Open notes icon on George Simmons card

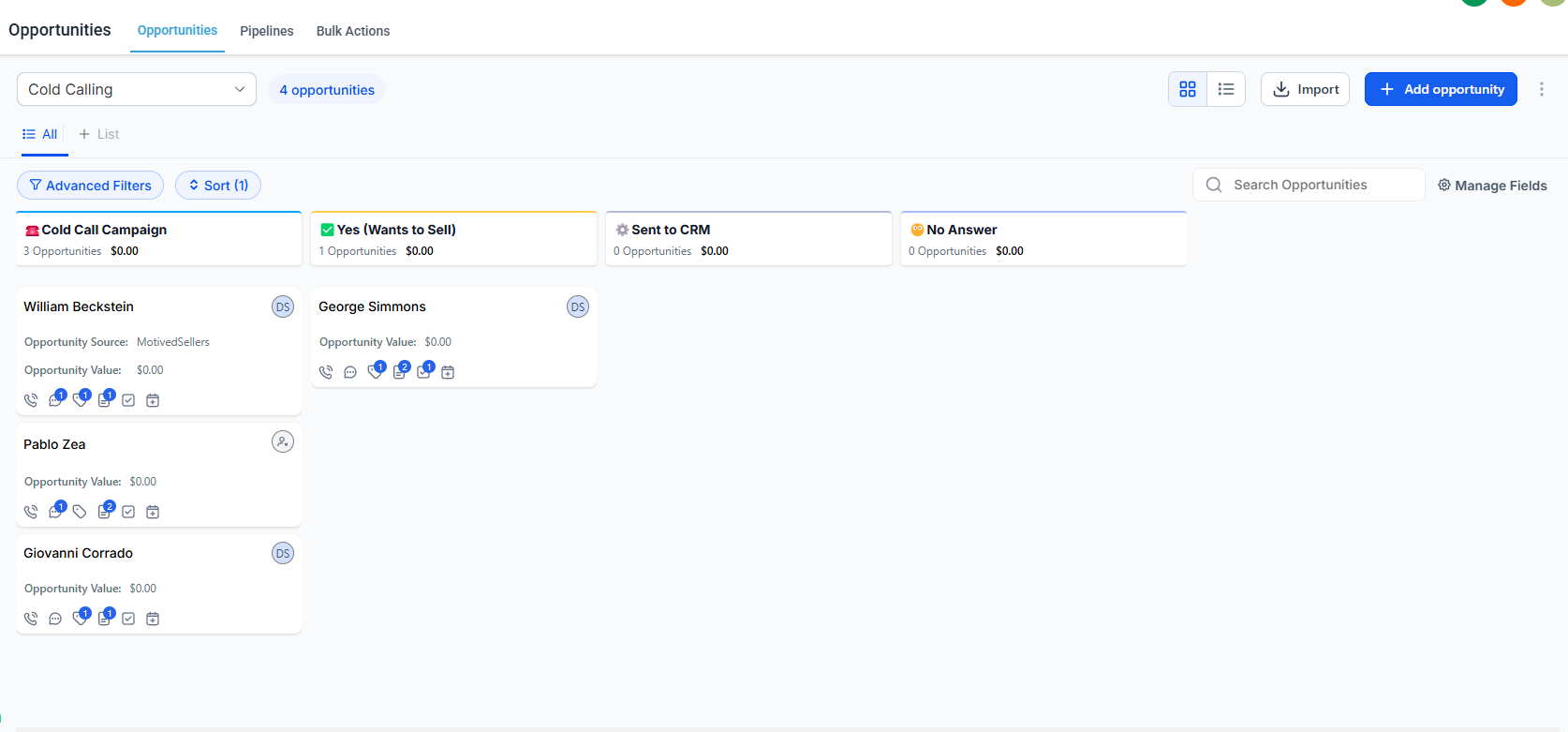pyautogui.click(x=399, y=372)
